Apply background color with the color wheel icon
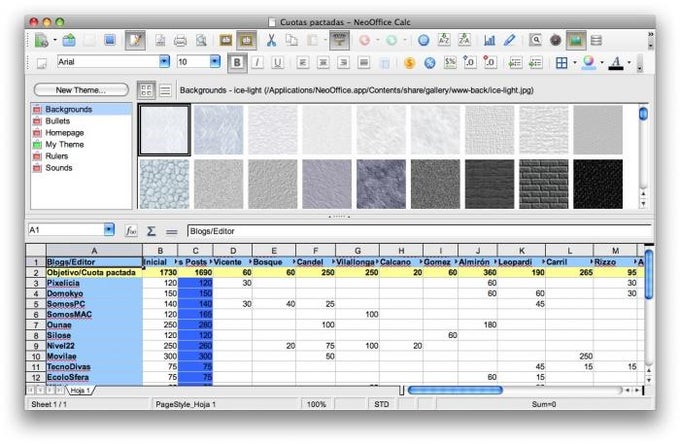 pyautogui.click(x=588, y=62)
